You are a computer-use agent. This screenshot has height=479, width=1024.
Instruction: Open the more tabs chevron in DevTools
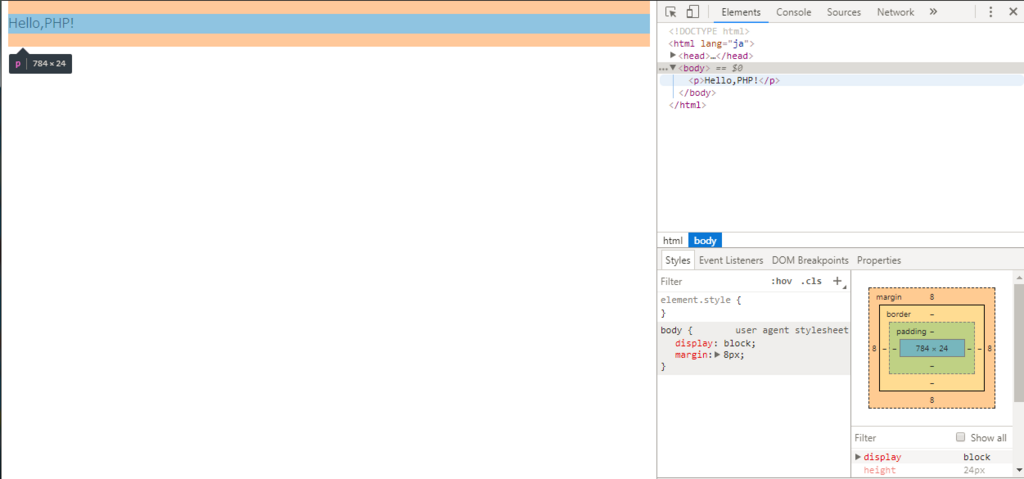933,12
